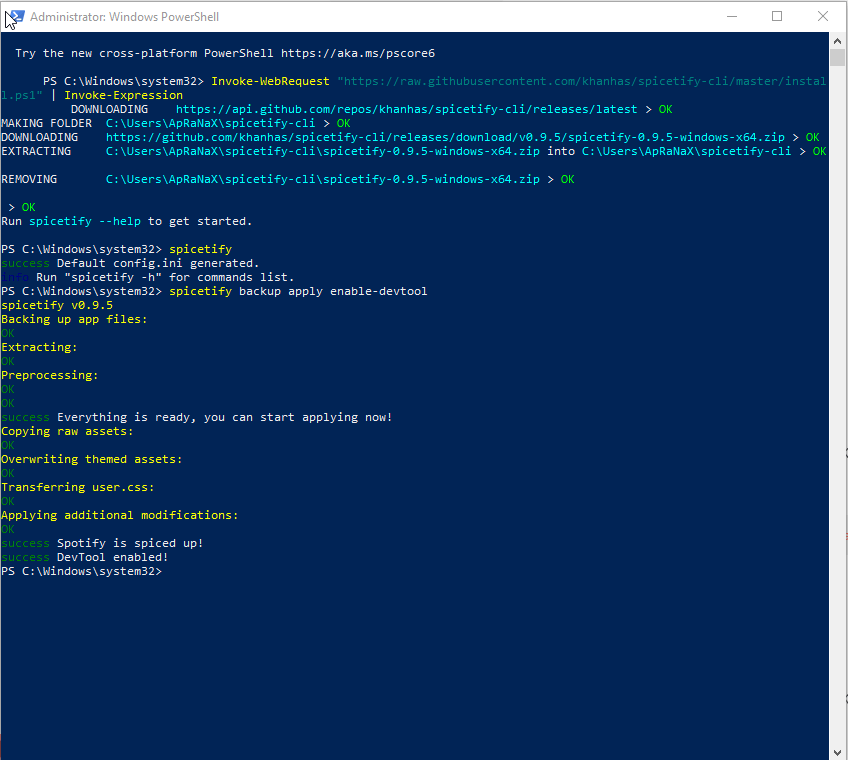
Task: Click the 'Preprocessing:' line
Action: tap(50, 375)
